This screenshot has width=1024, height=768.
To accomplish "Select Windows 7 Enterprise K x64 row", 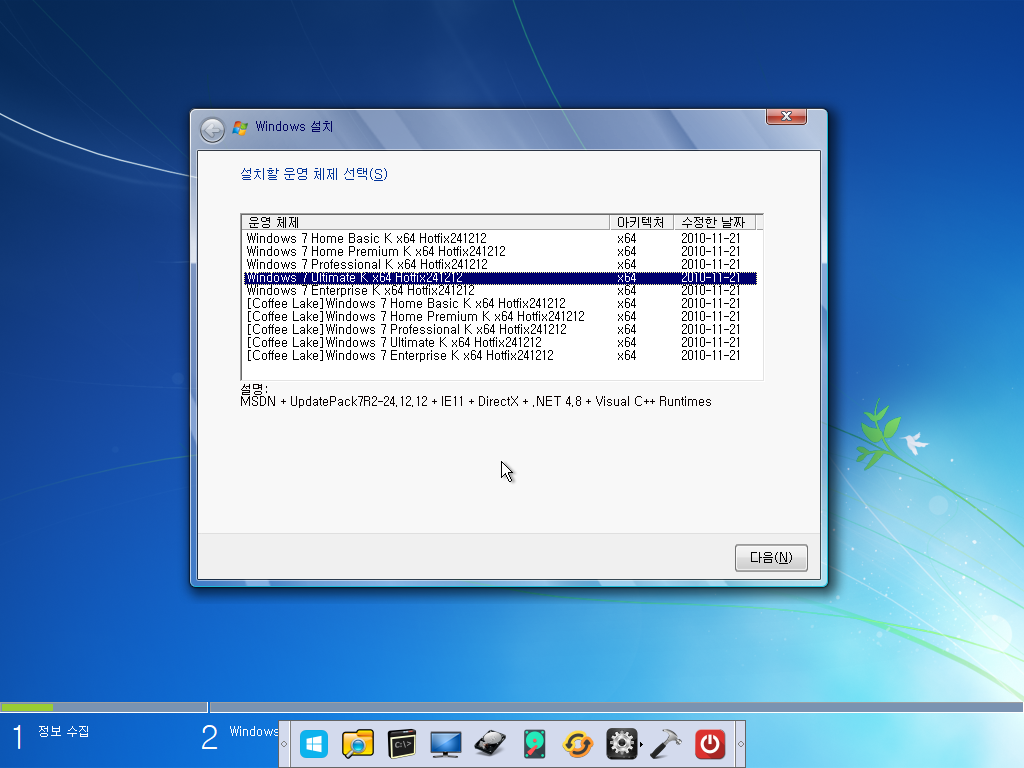I will point(500,291).
